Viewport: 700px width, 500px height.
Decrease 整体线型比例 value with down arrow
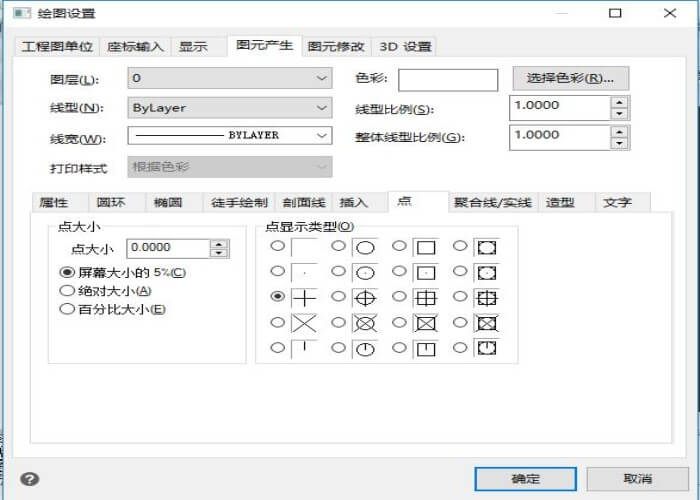[x=619, y=143]
